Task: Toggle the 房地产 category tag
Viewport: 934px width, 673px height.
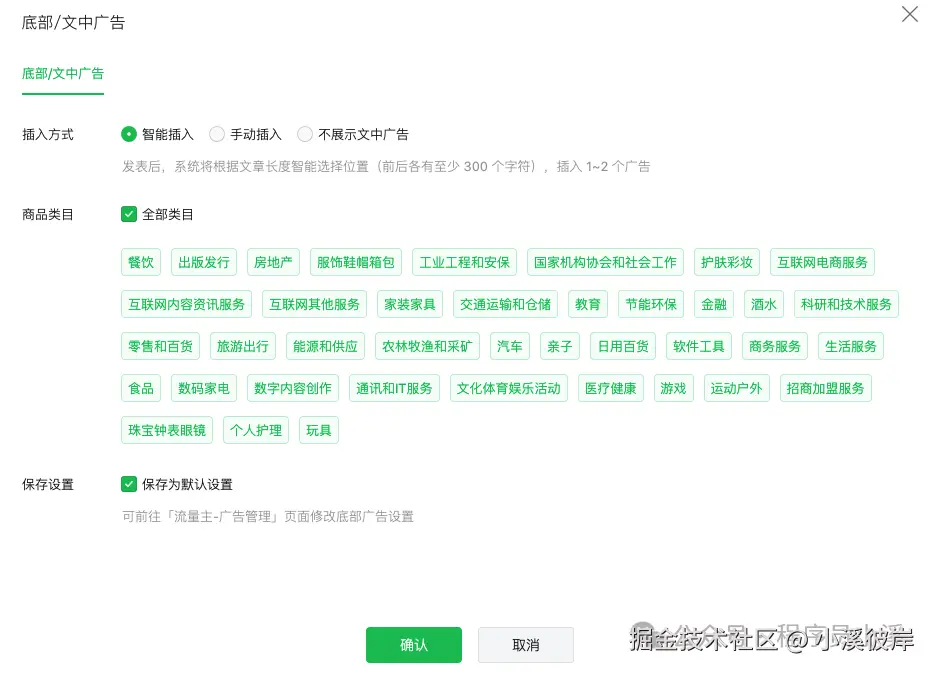Action: (272, 262)
